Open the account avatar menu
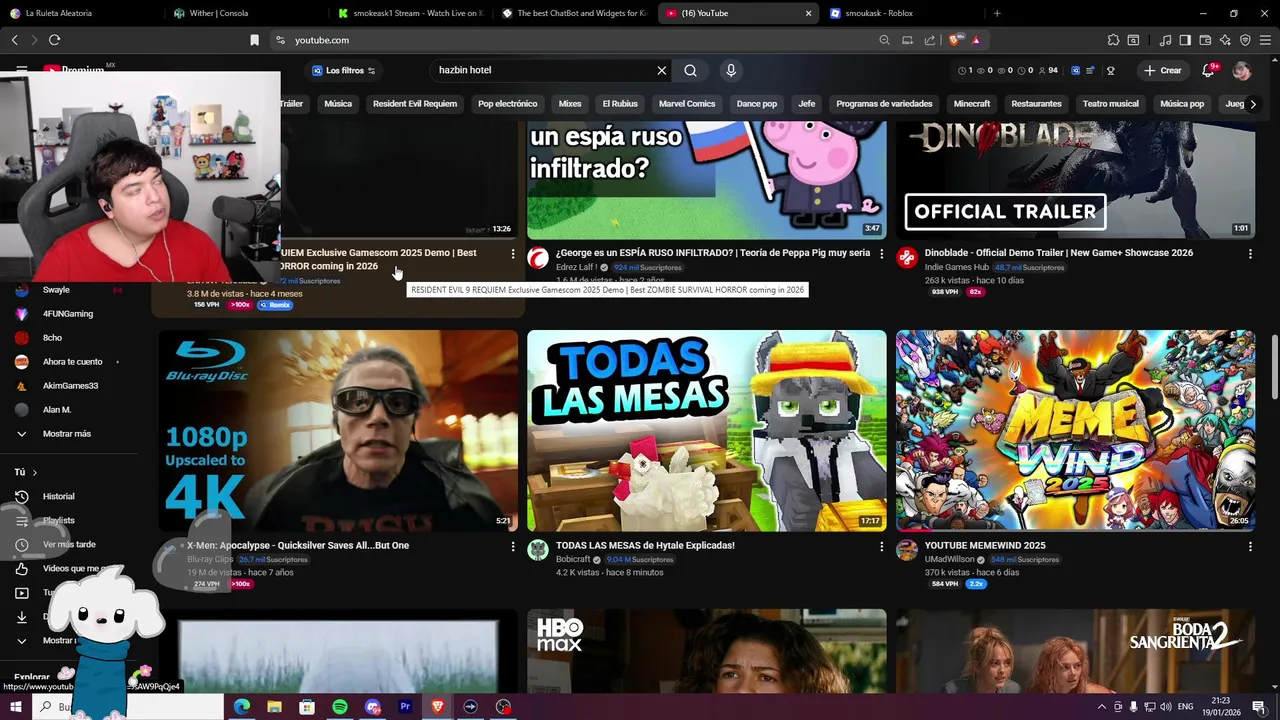The image size is (1280, 720). click(1242, 70)
